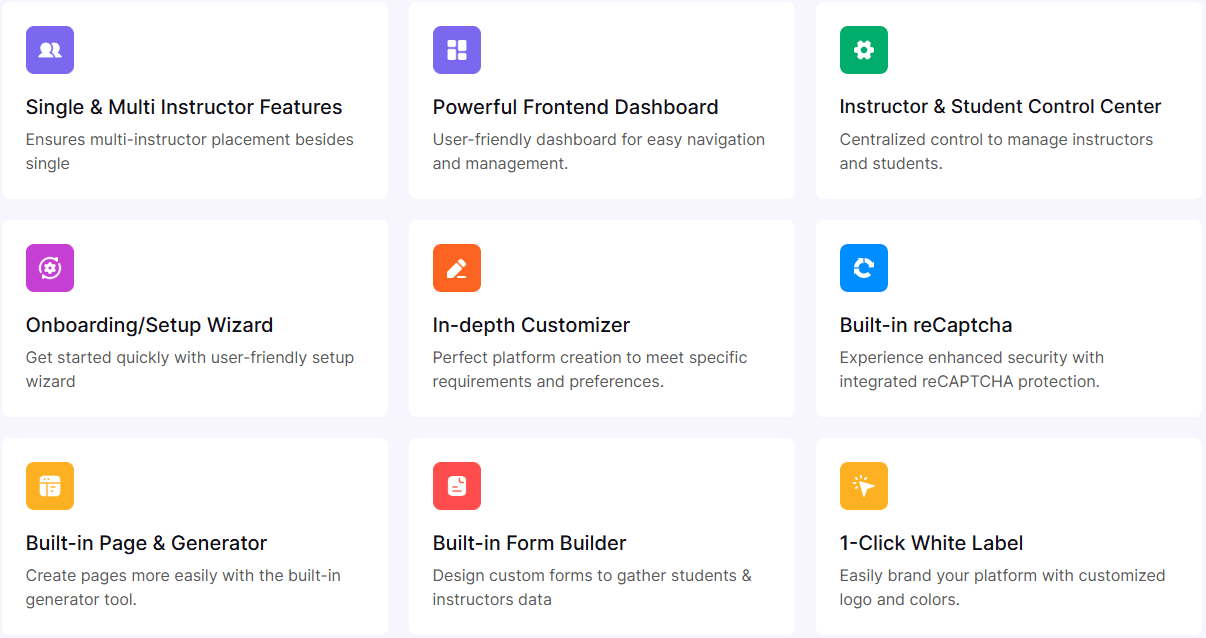
Task: Click the purple dashboard grid icon
Action: (x=457, y=50)
